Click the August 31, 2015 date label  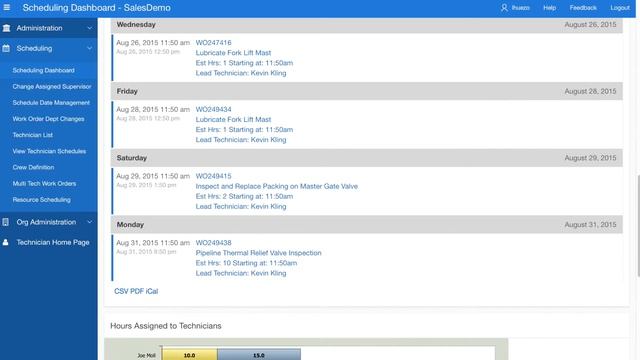pyautogui.click(x=590, y=224)
